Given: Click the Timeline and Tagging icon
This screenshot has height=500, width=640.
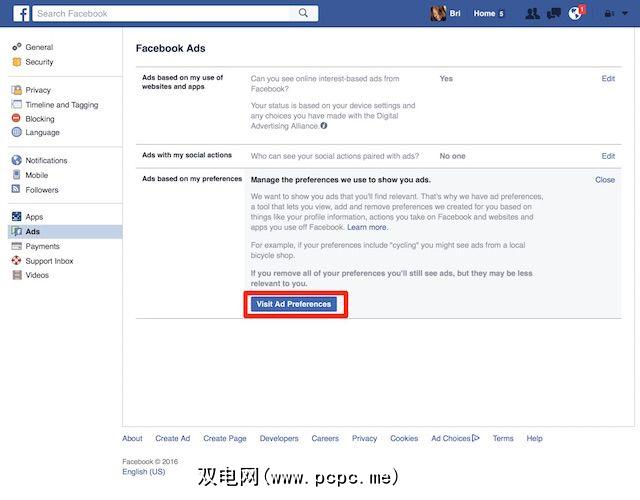Looking at the screenshot, I should (x=17, y=104).
